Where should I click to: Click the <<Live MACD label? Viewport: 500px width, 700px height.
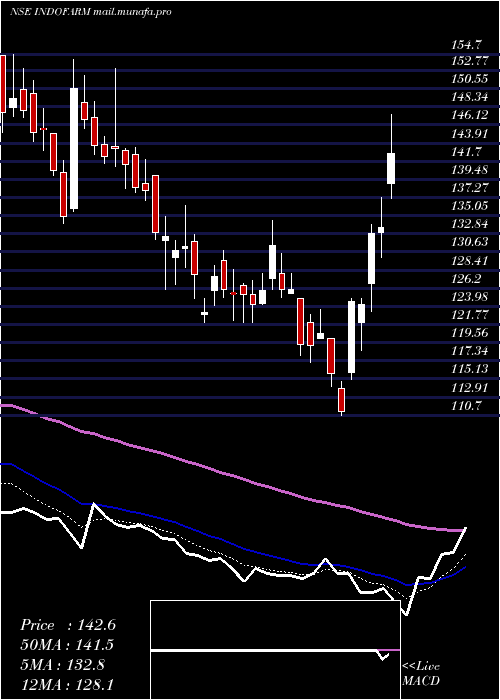click(x=421, y=673)
